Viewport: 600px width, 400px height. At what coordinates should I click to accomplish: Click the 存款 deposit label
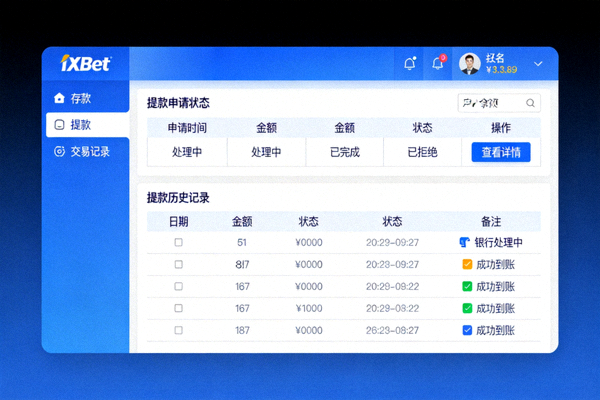[x=81, y=98]
